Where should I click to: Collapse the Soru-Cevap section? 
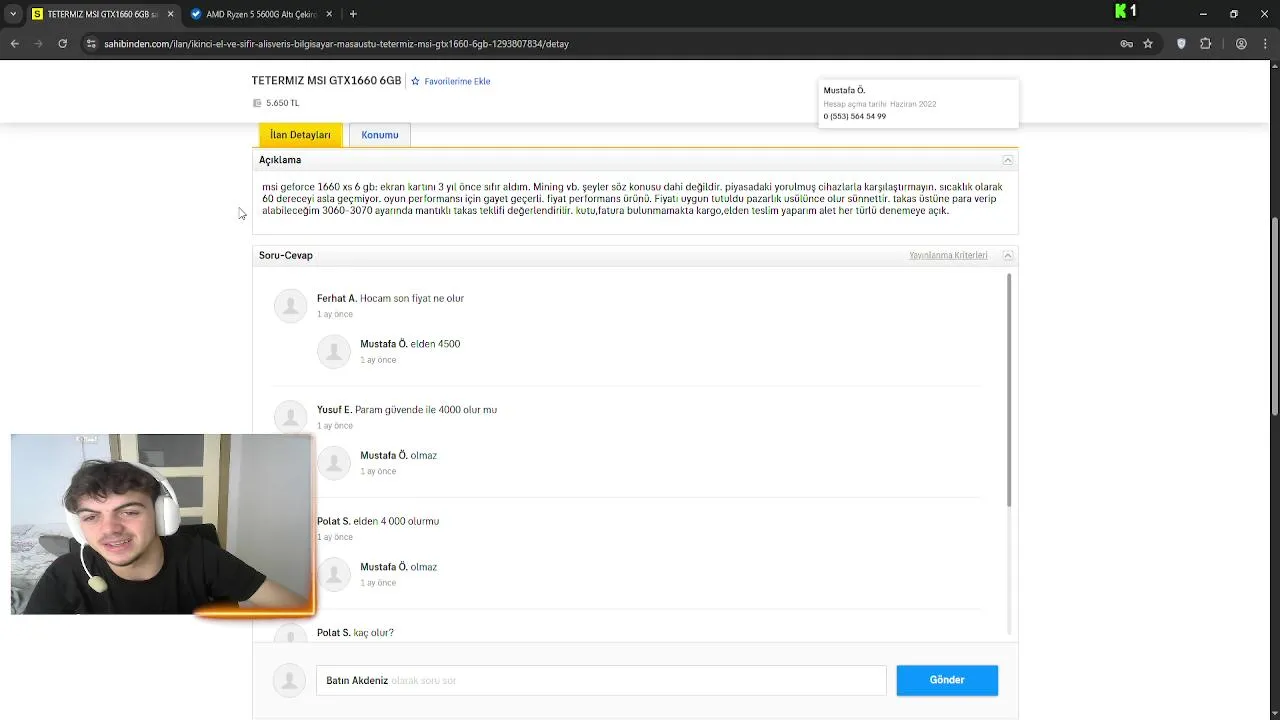[1008, 255]
